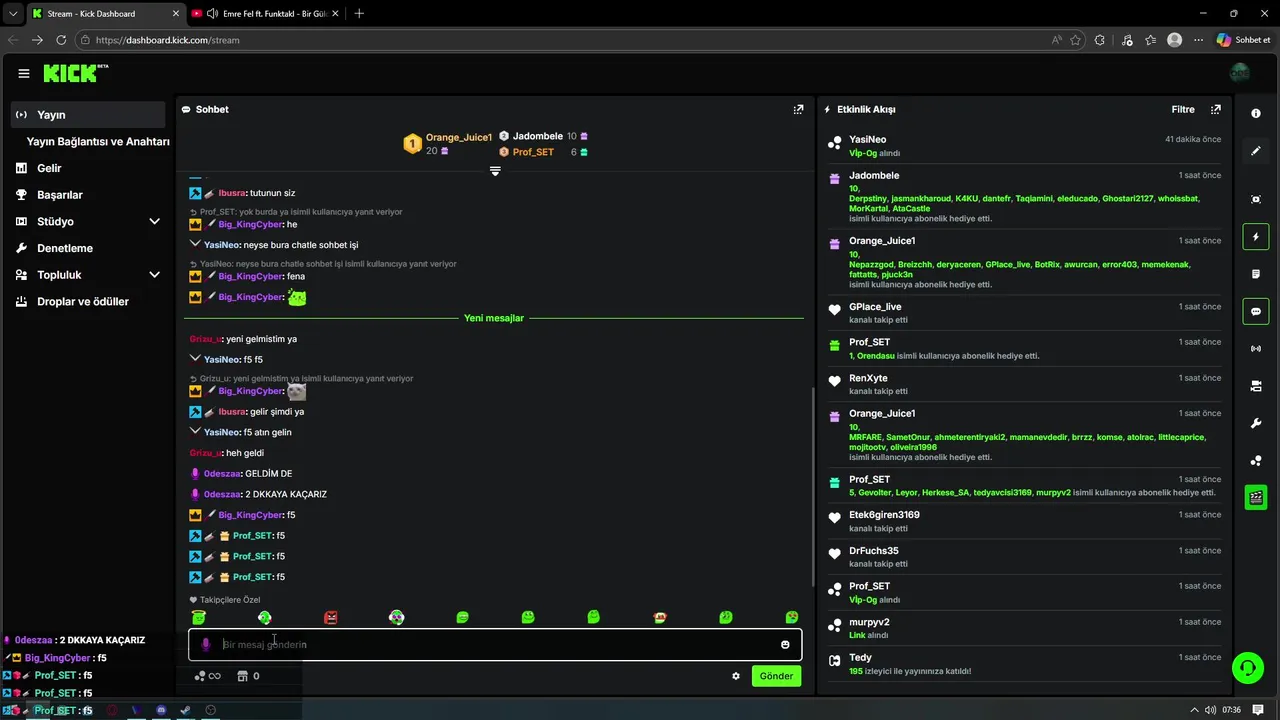Expand the Stüdyo sidebar section
Screen dimensions: 1280x720
click(x=154, y=221)
